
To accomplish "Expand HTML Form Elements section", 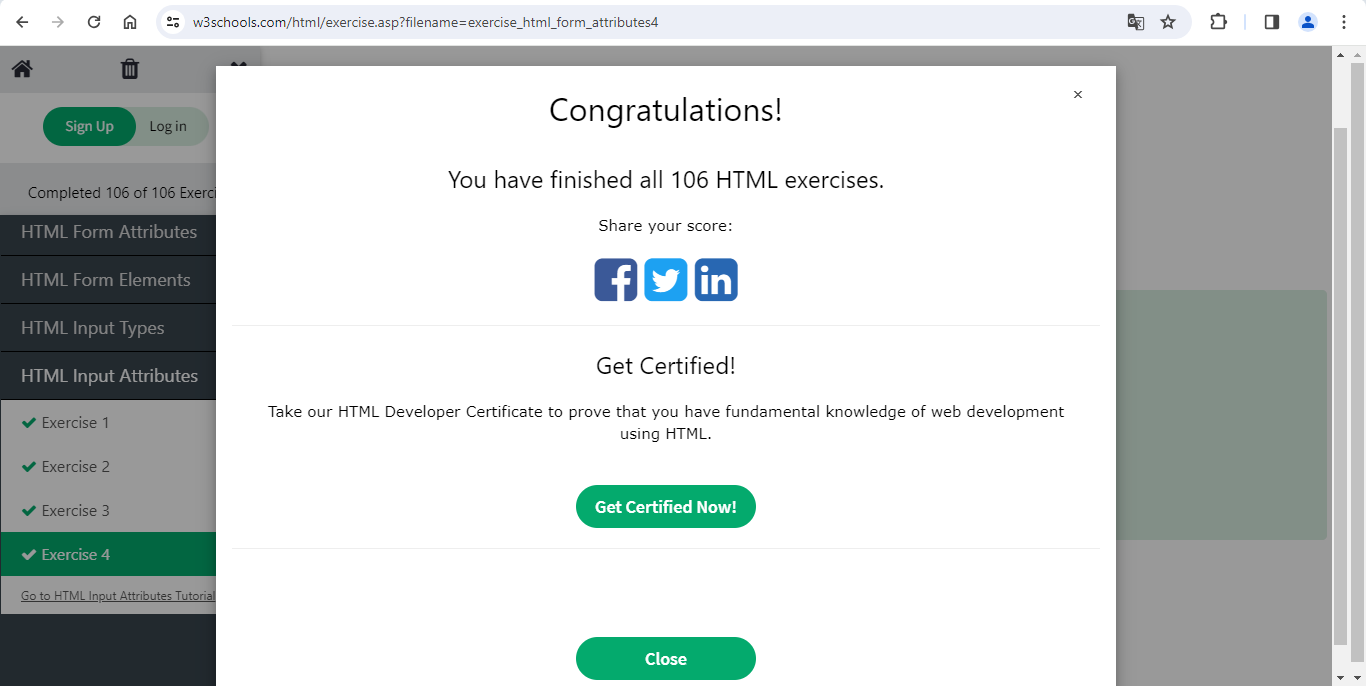I will (x=105, y=280).
